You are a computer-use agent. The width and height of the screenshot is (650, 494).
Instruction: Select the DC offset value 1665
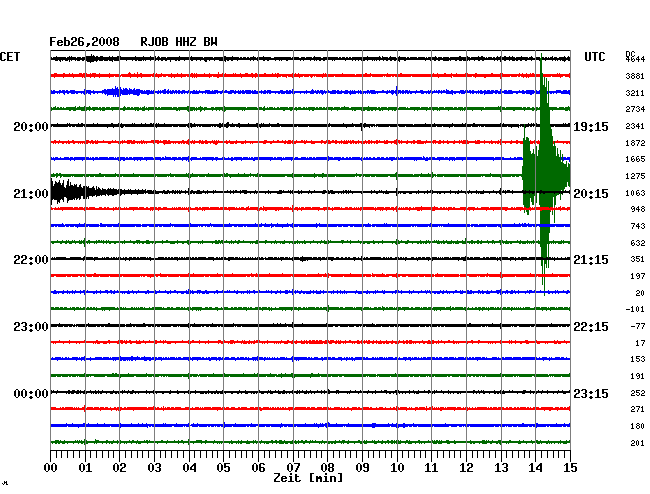[635, 159]
